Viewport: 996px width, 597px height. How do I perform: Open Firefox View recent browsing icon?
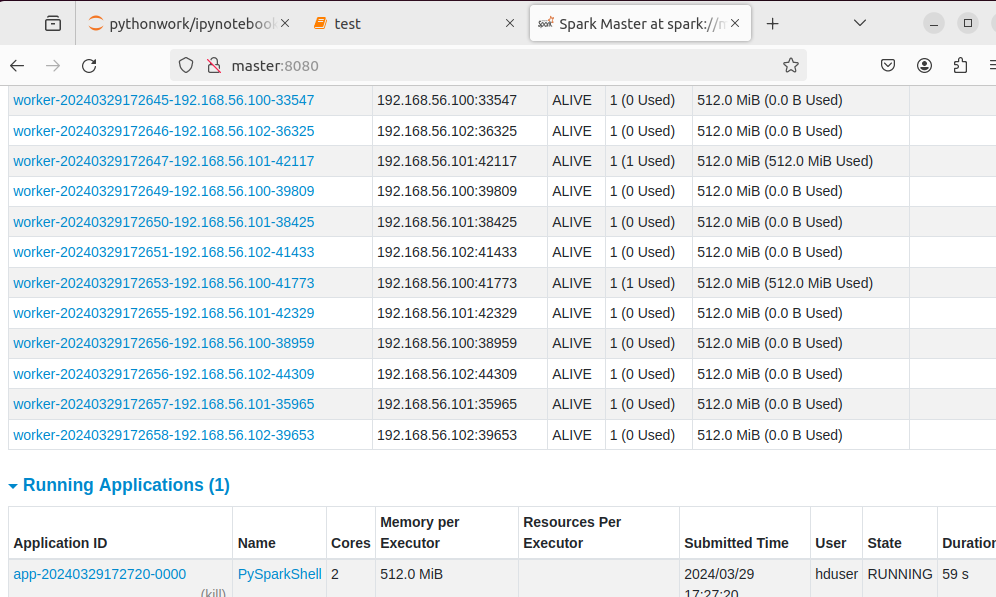point(53,23)
